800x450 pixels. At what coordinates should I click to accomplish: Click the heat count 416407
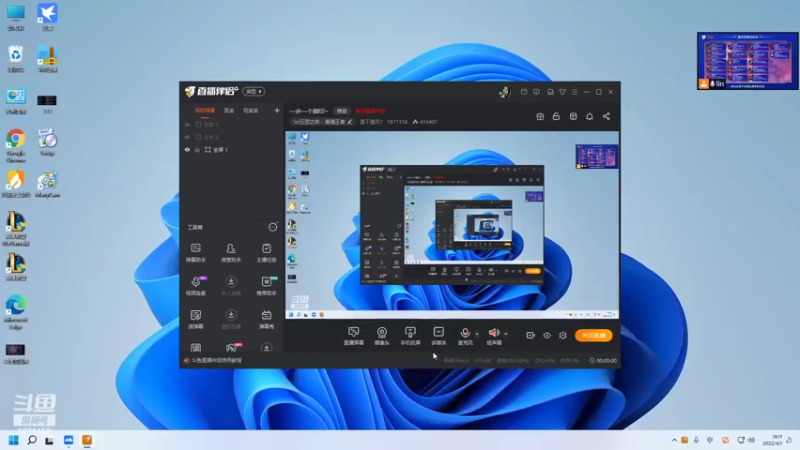pyautogui.click(x=426, y=122)
